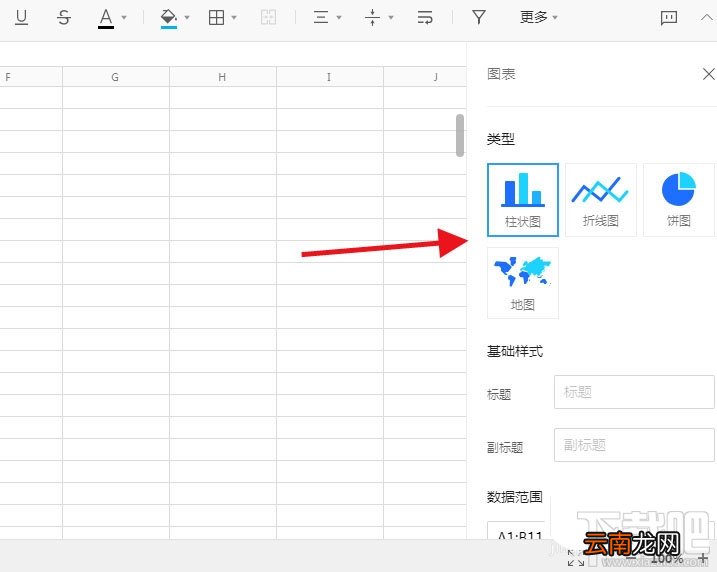Open the fill color dropdown arrow
This screenshot has height=572, width=717.
(187, 18)
